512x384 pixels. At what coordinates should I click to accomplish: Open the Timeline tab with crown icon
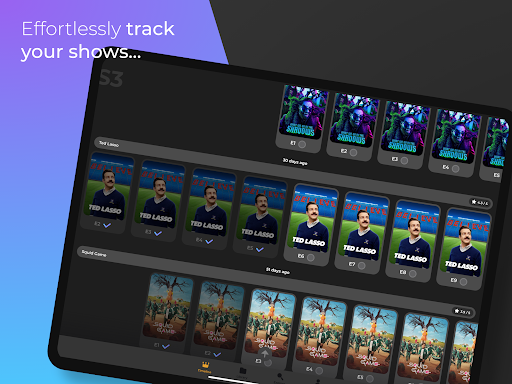click(x=205, y=367)
